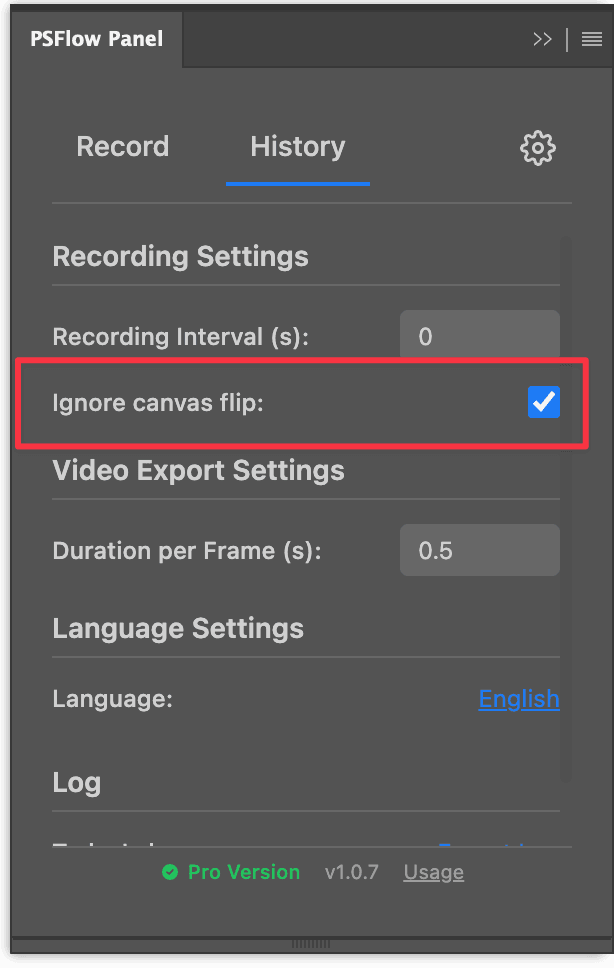Click the Duration per Frame input field
Viewport: 614px width, 968px height.
click(x=479, y=549)
